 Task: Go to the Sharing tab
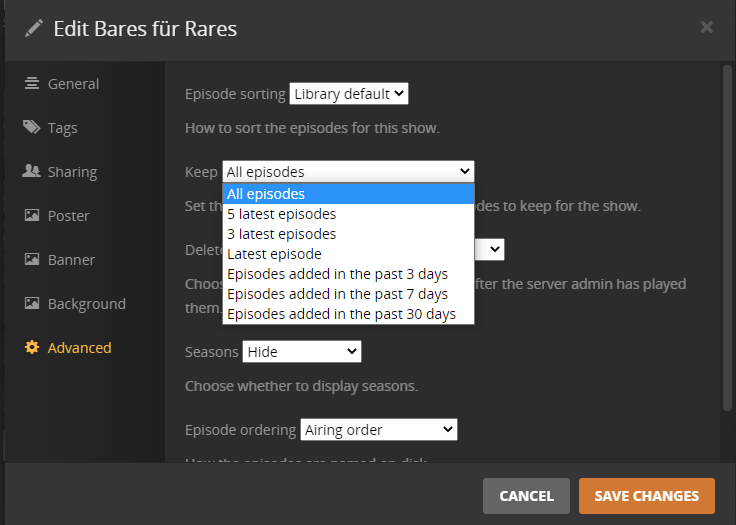tap(72, 172)
